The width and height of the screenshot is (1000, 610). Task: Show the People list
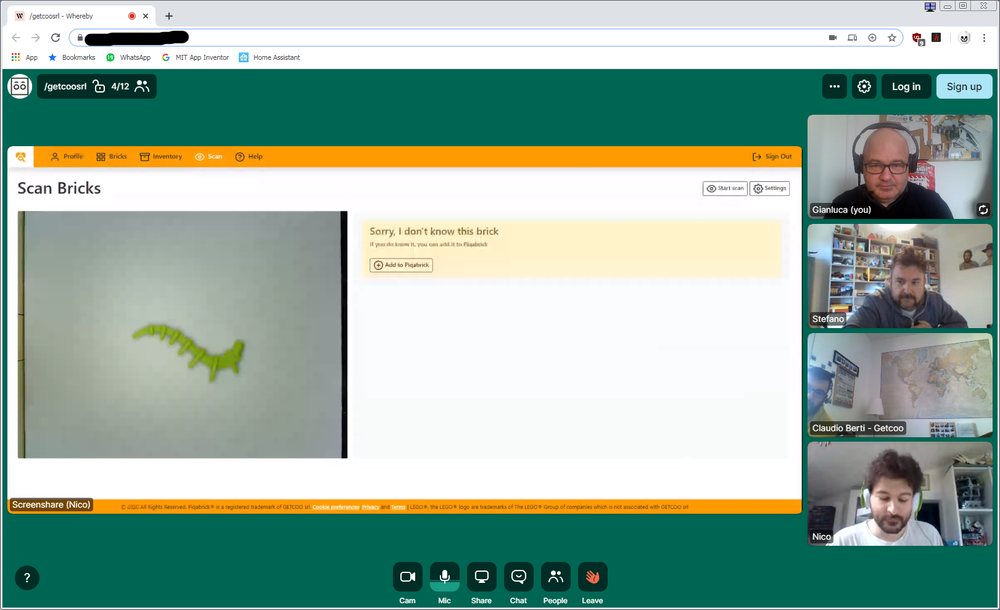pyautogui.click(x=555, y=577)
